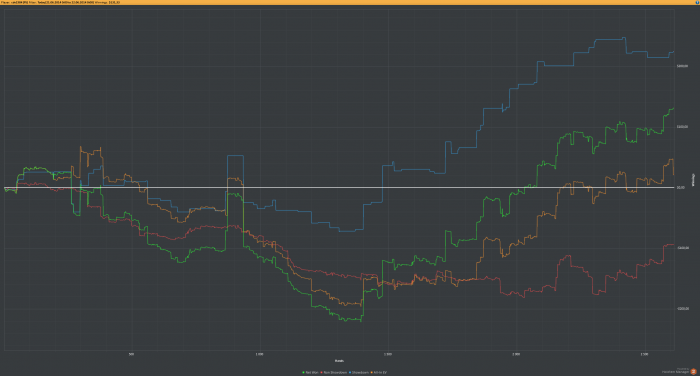The image size is (700, 376).
Task: Toggle the Showdown legend series
Action: pyautogui.click(x=358, y=372)
